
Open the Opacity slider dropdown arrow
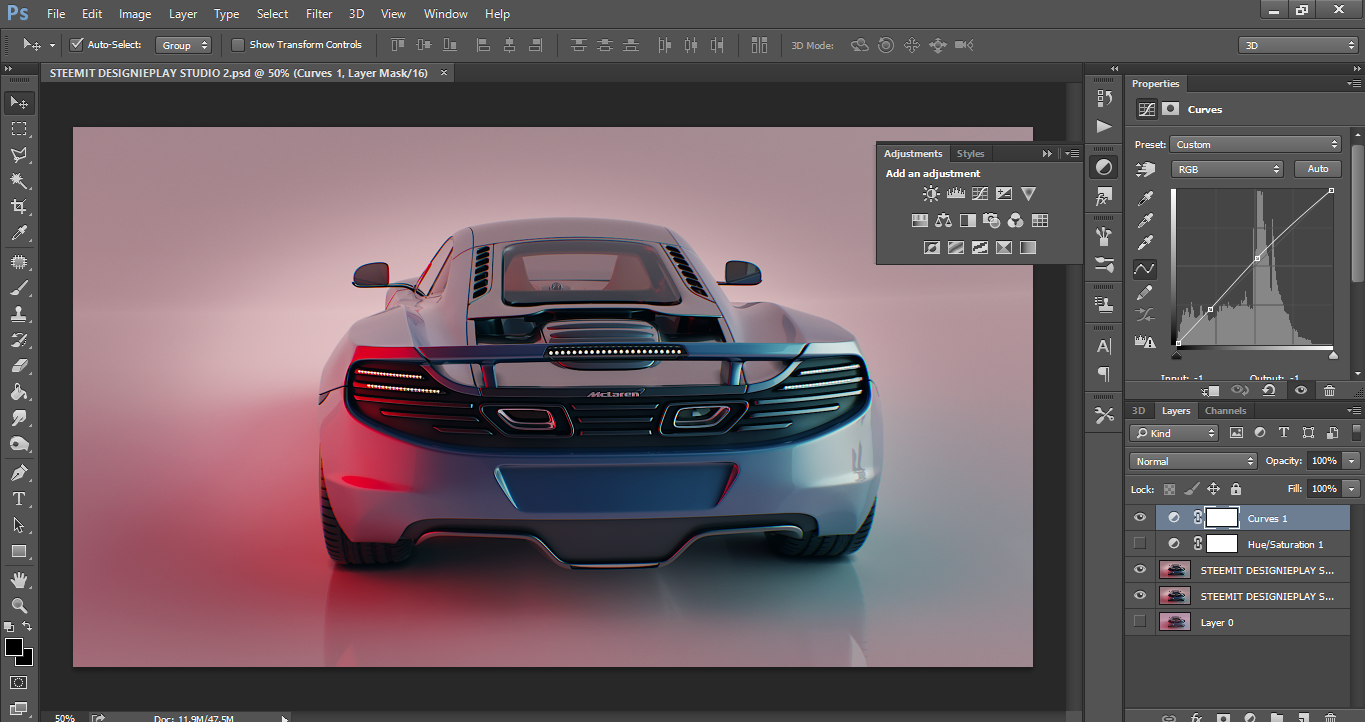point(1352,461)
